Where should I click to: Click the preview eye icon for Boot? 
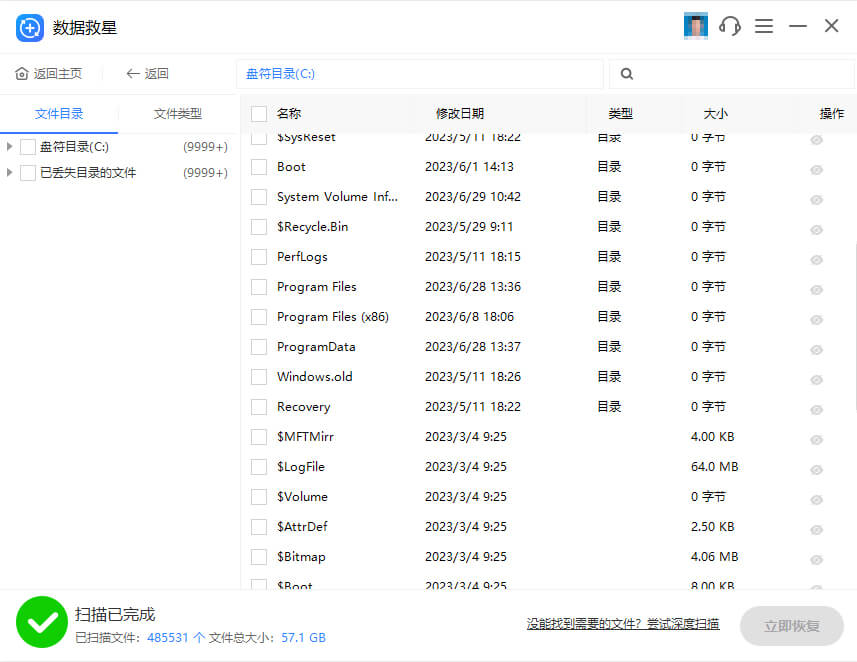coord(816,170)
